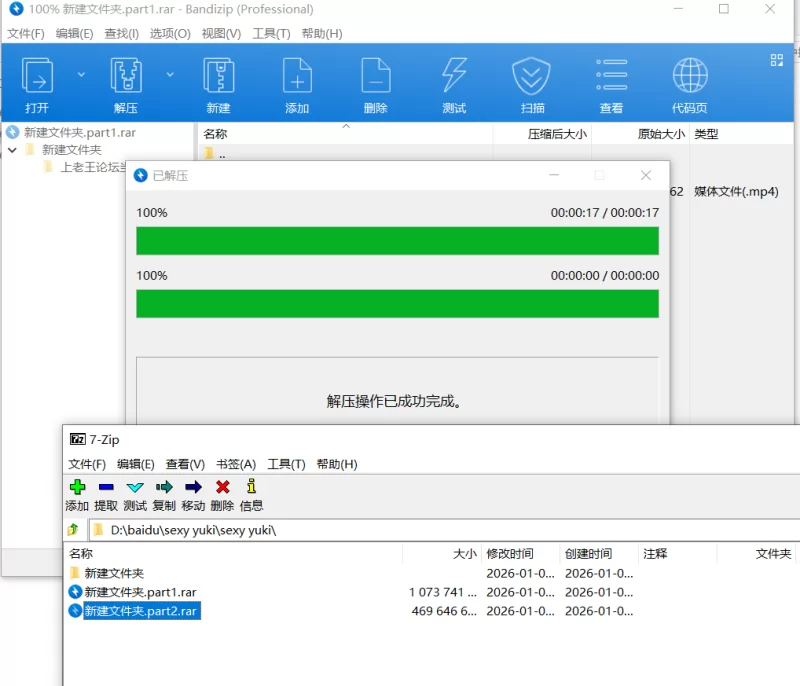The width and height of the screenshot is (800, 686).
Task: Select 新建文件夹 folder in Bandizip tree
Action: [x=71, y=150]
